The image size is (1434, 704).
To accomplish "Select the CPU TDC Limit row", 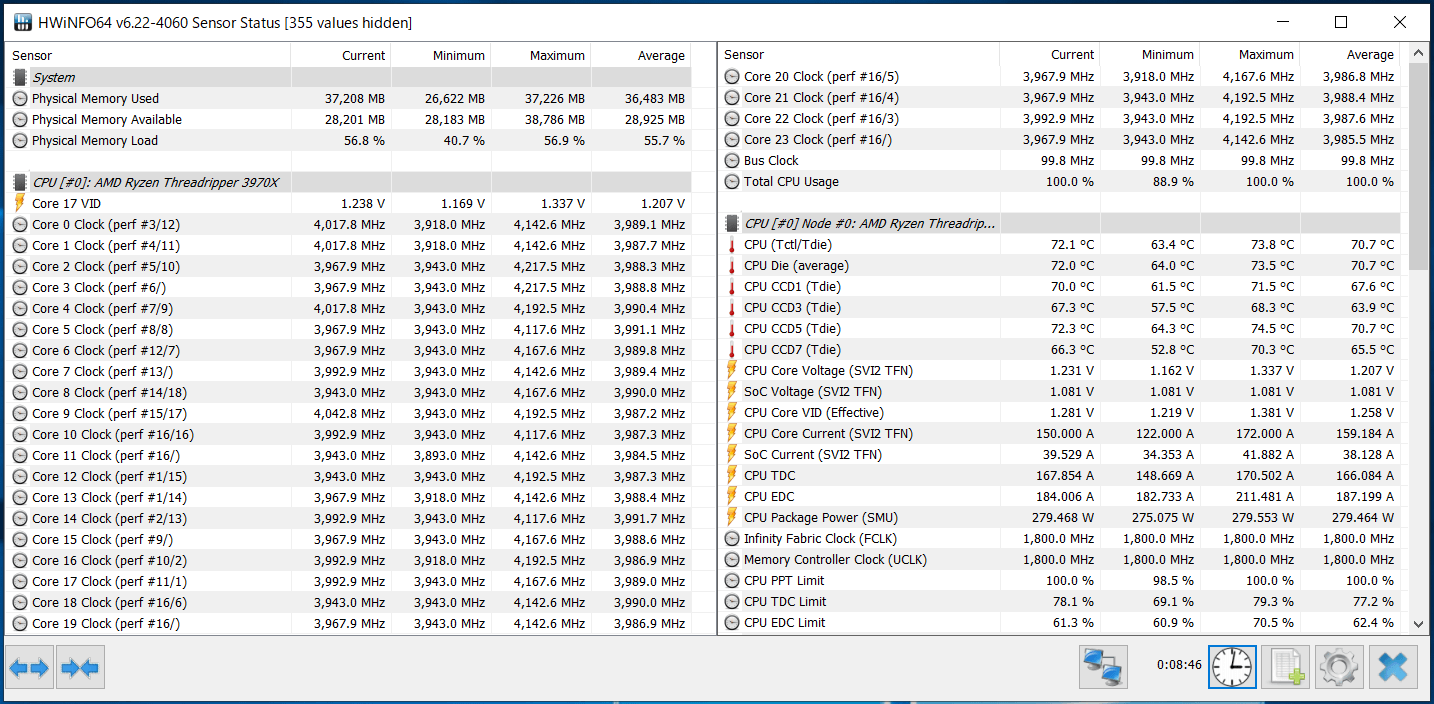I will tap(1059, 602).
